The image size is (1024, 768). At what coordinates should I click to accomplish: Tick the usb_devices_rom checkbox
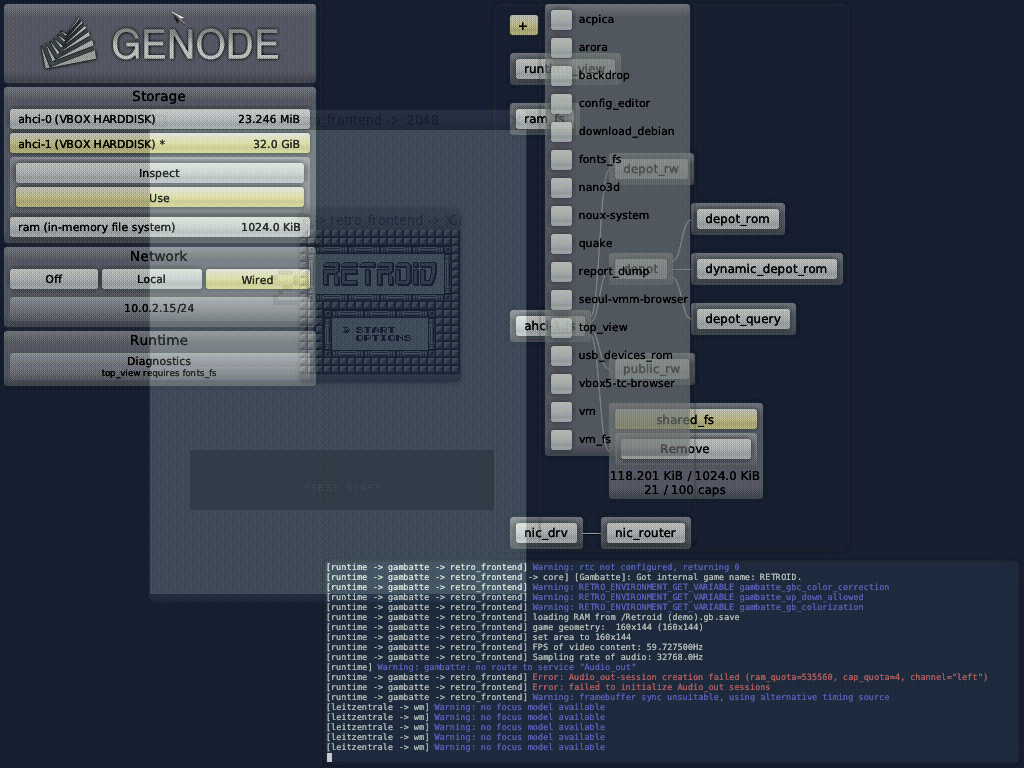(x=561, y=355)
